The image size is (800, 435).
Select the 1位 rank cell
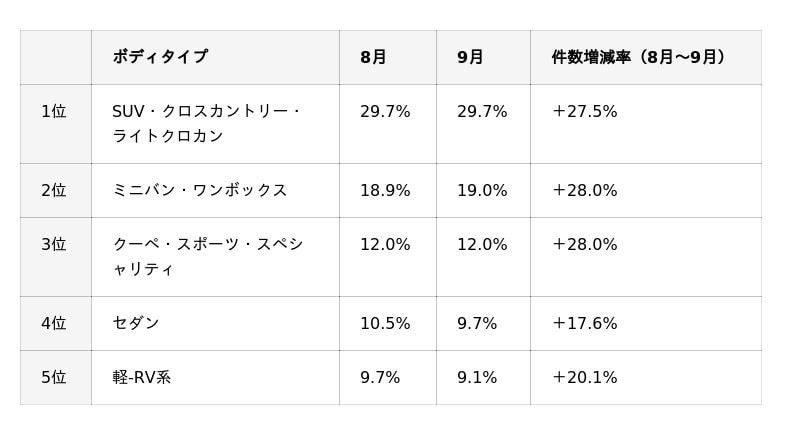pos(54,112)
